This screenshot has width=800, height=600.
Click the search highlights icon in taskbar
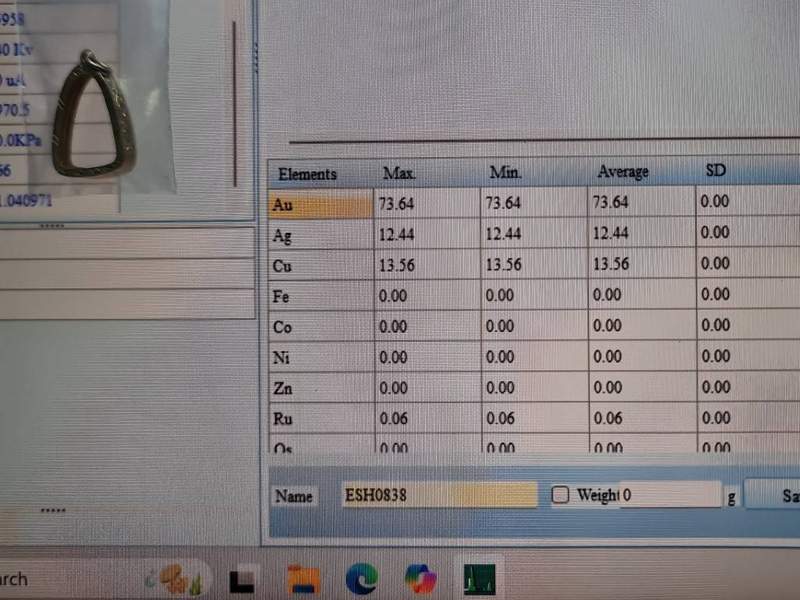(x=179, y=579)
